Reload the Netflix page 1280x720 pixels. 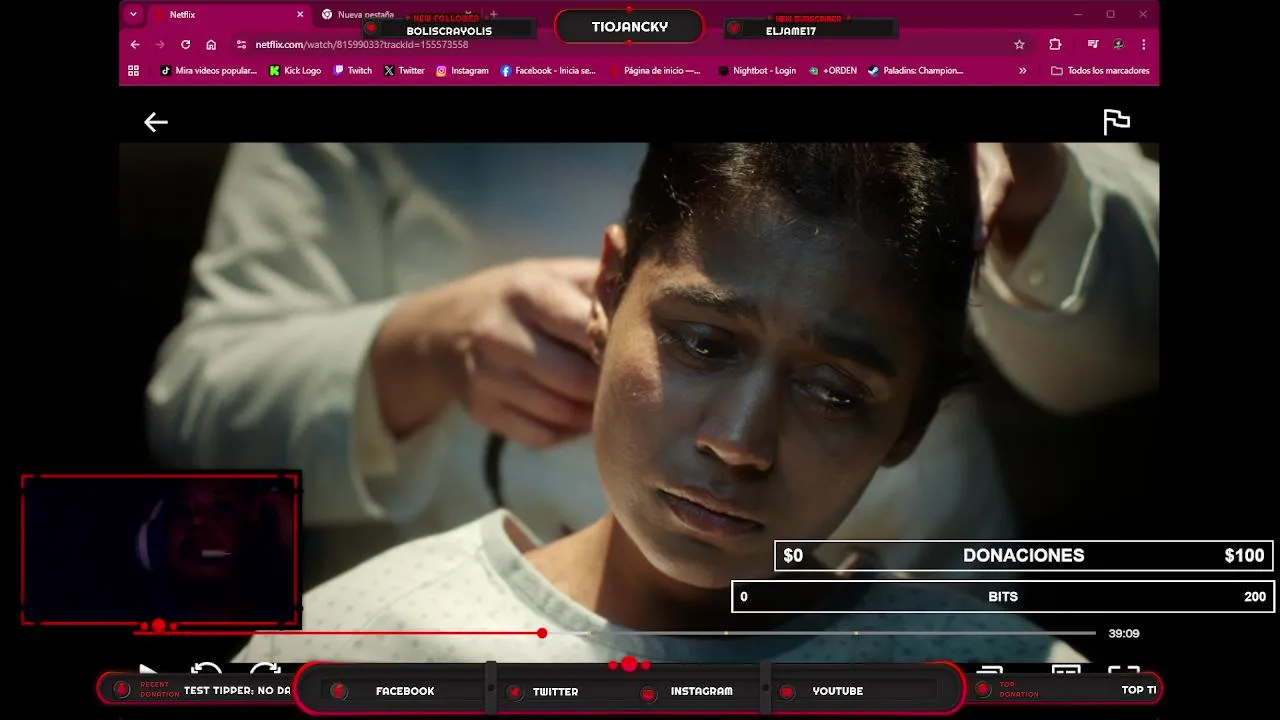tap(185, 45)
